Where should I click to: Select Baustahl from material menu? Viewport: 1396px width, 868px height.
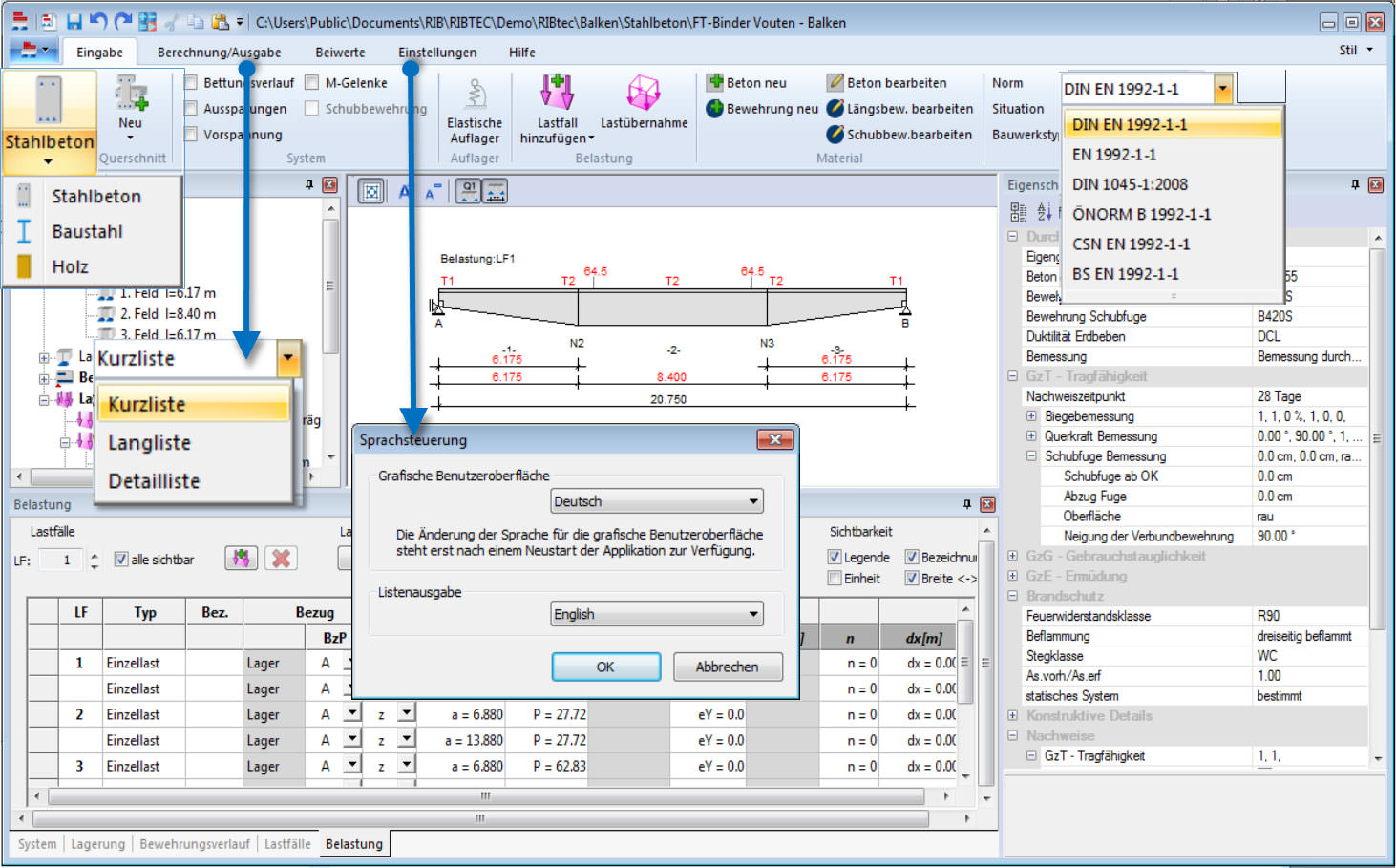click(x=93, y=231)
